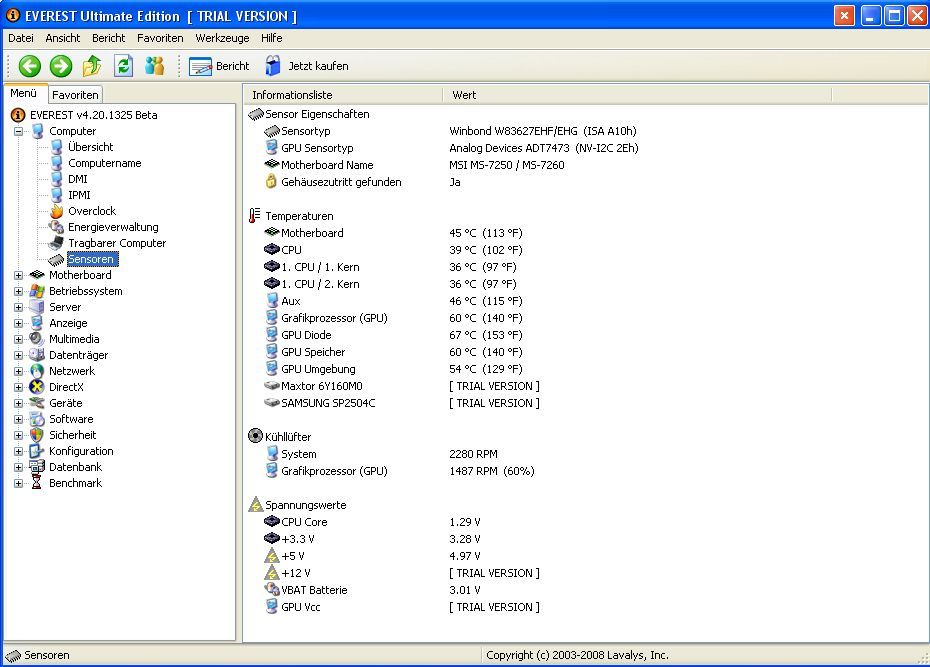Select EVEREST v4.20.1325 Beta root item
This screenshot has height=667, width=930.
(94, 115)
